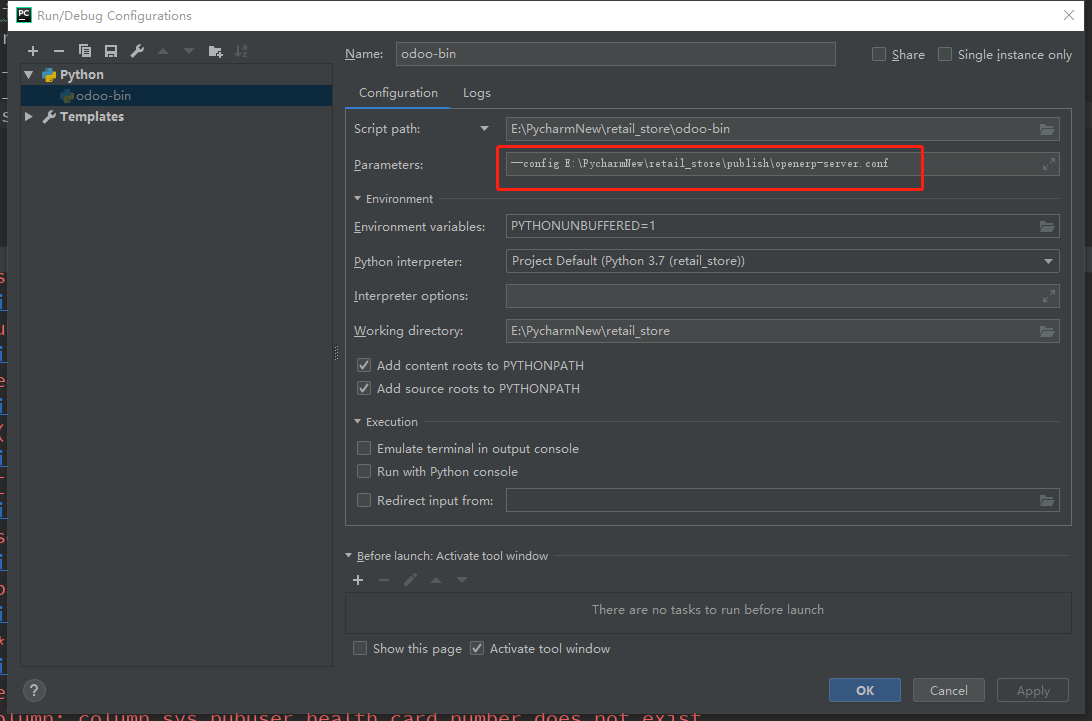Collapse the Before launch section
The height and width of the screenshot is (721, 1092).
point(349,556)
